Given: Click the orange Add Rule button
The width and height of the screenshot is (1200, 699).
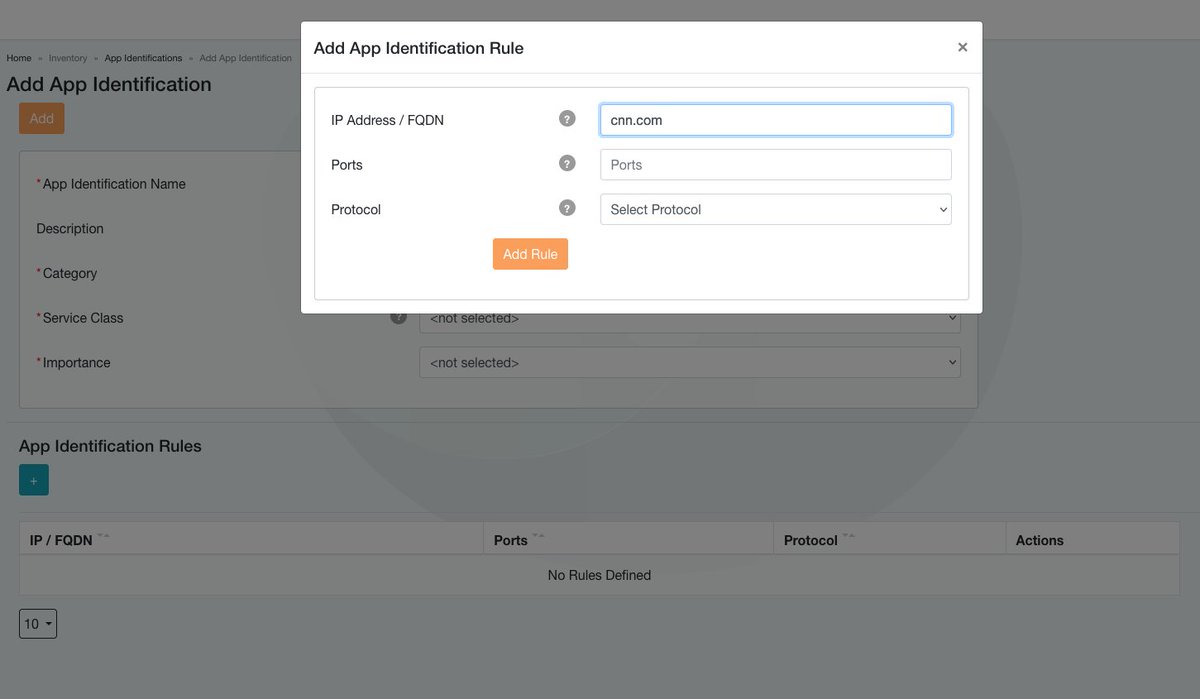Looking at the screenshot, I should [530, 254].
